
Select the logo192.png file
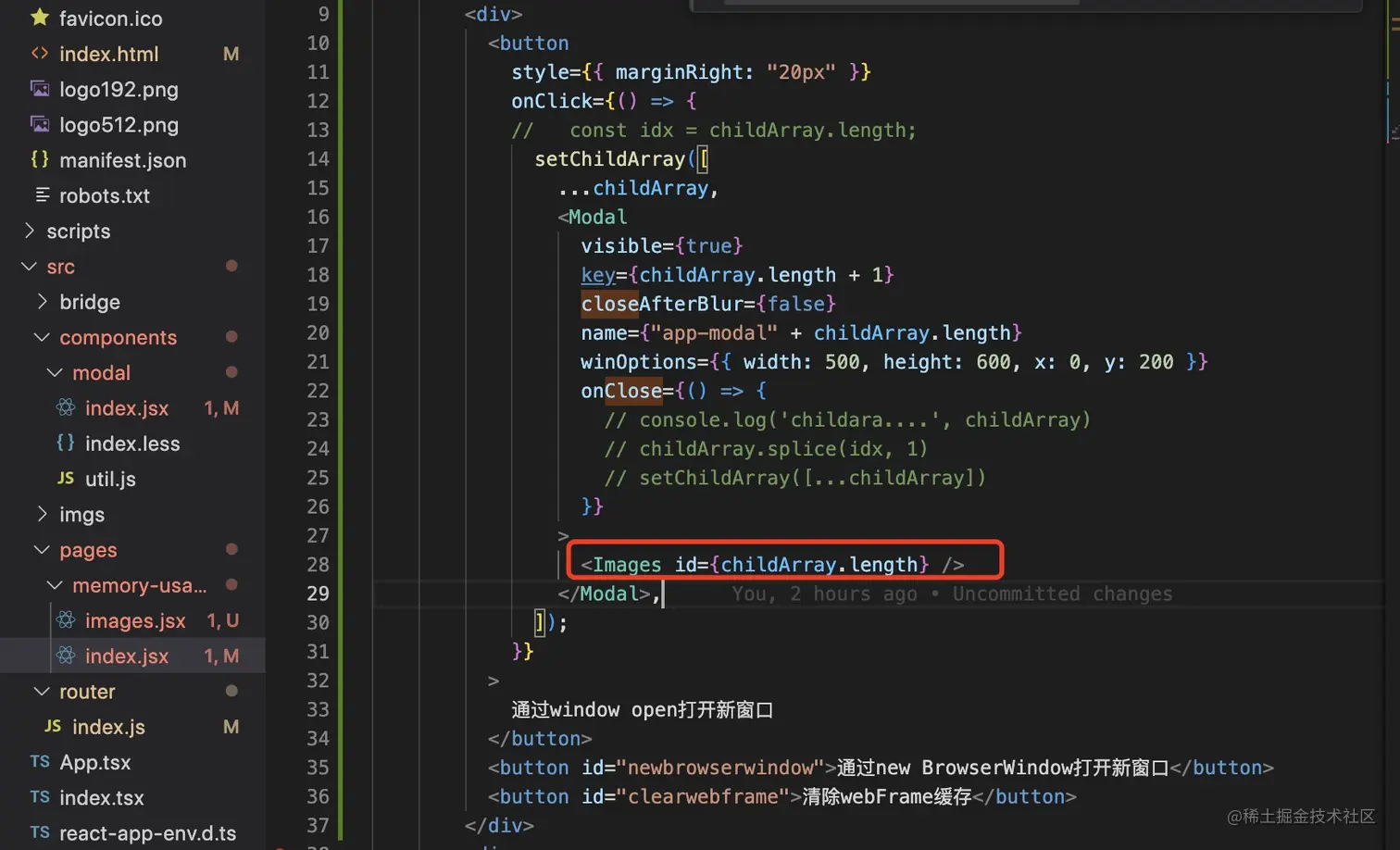[x=119, y=90]
